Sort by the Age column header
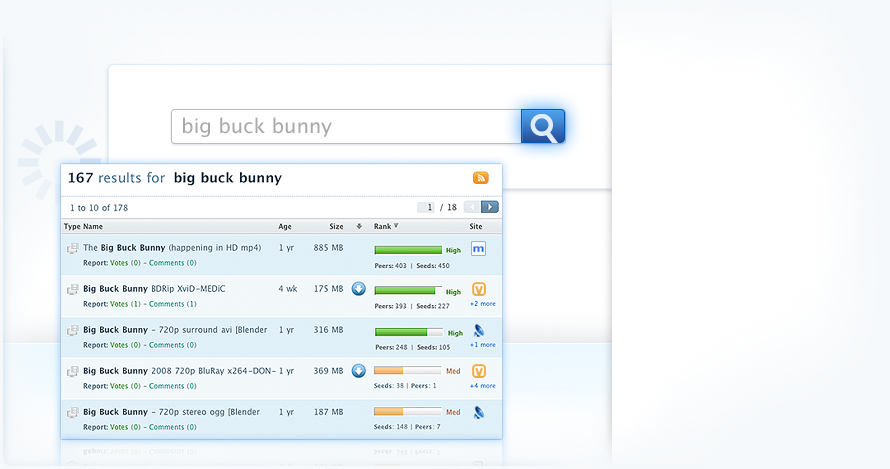 click(285, 226)
